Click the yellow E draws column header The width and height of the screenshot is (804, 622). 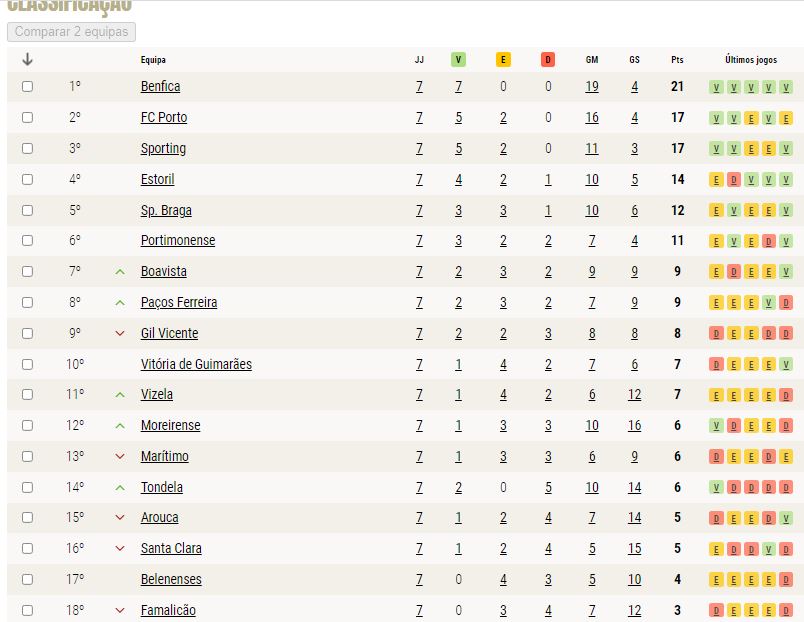[503, 59]
